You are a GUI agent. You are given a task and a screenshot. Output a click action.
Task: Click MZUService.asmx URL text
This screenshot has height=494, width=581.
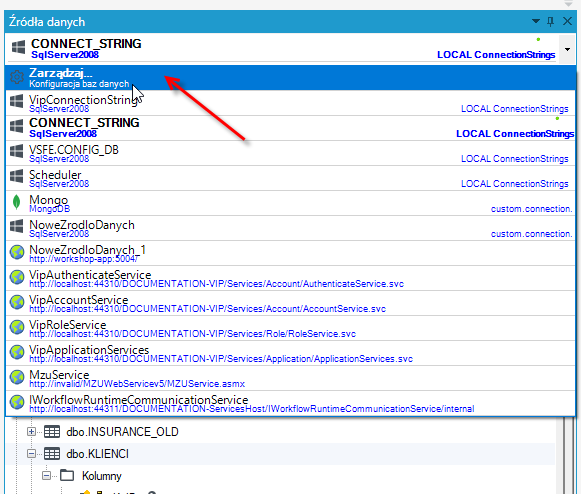coord(137,384)
